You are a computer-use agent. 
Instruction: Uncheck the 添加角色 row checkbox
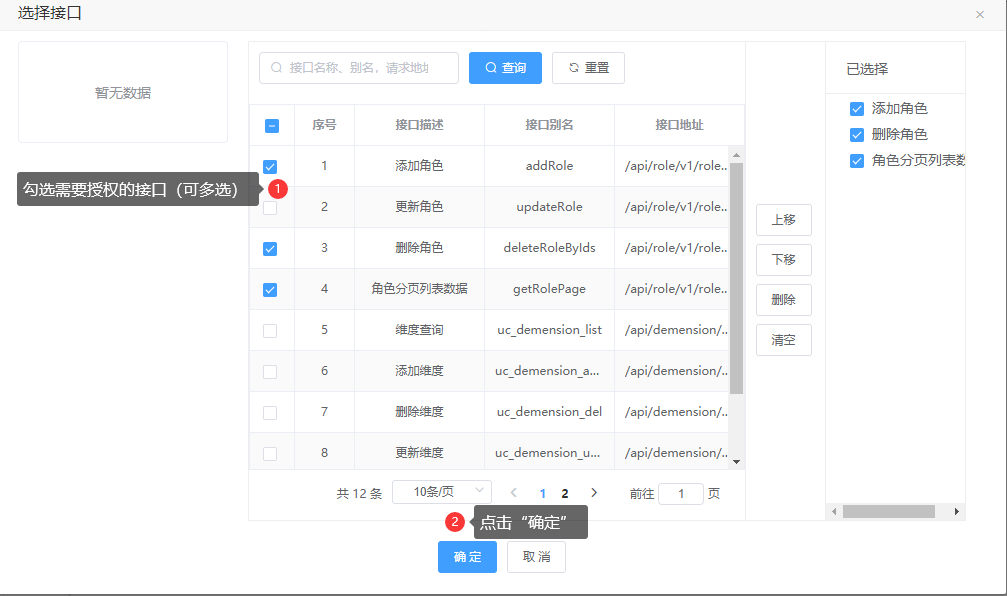click(270, 167)
